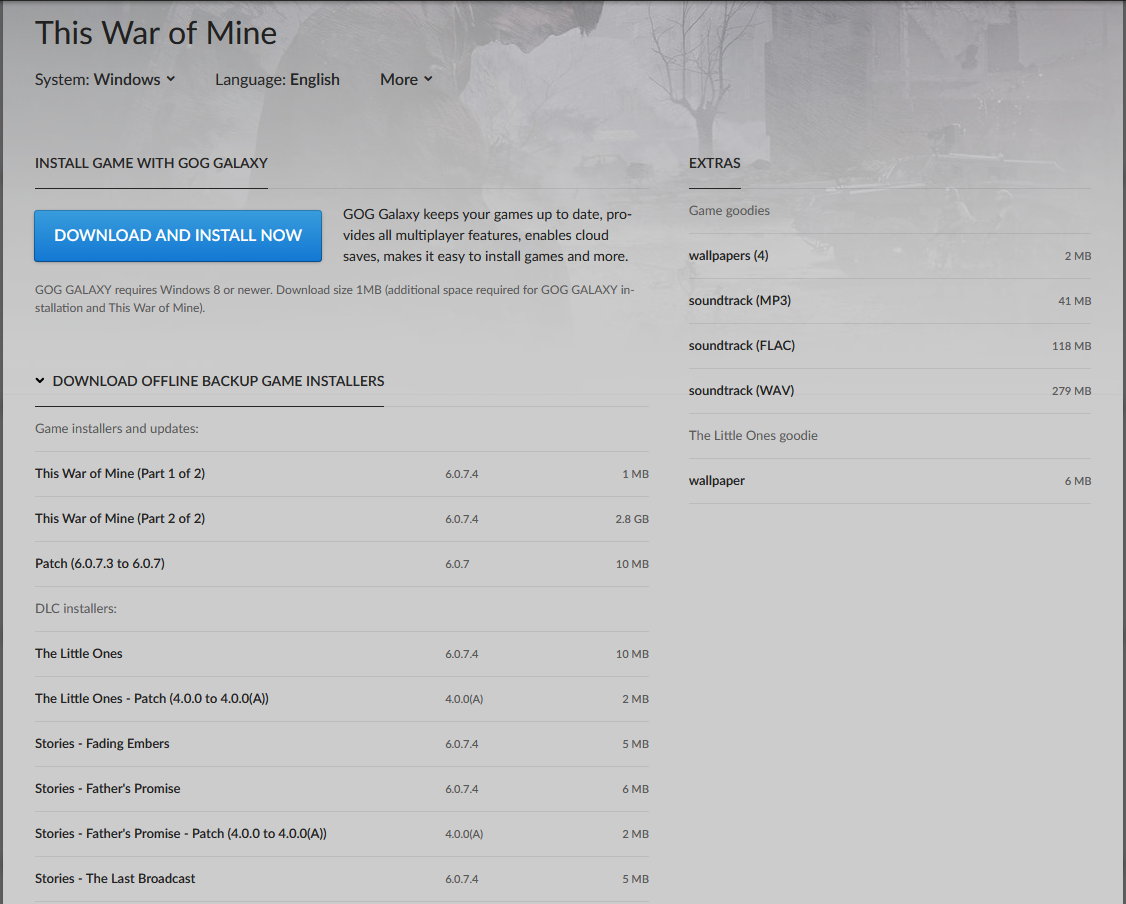
Task: Download The Little Ones DLC installer
Action: coord(342,653)
